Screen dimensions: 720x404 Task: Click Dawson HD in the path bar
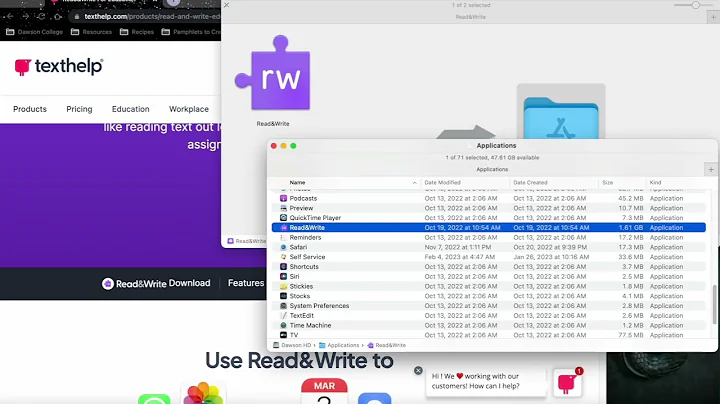click(x=292, y=345)
